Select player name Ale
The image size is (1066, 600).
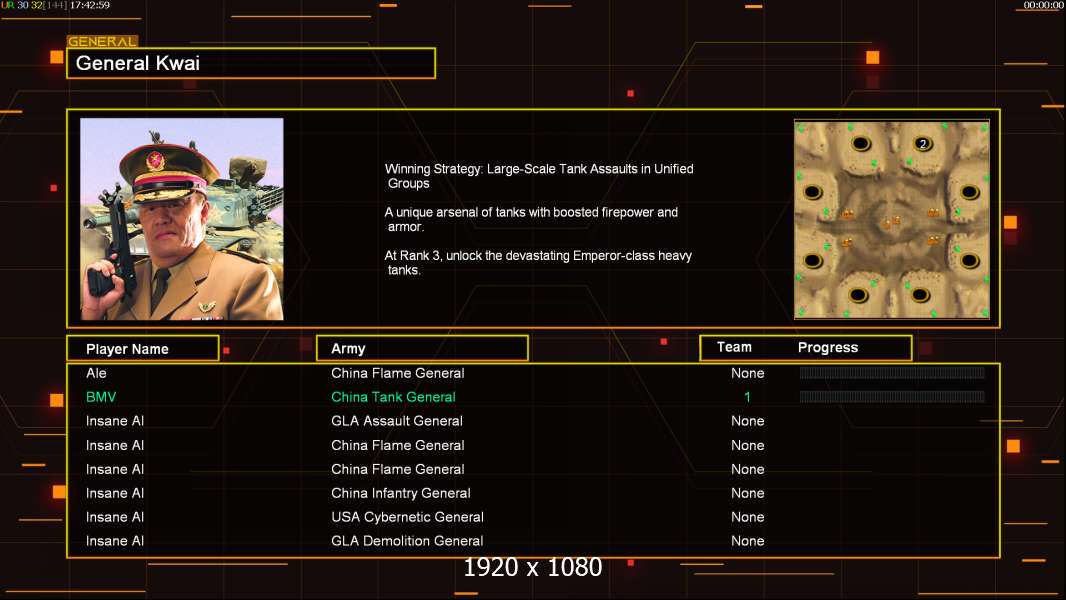(x=97, y=373)
